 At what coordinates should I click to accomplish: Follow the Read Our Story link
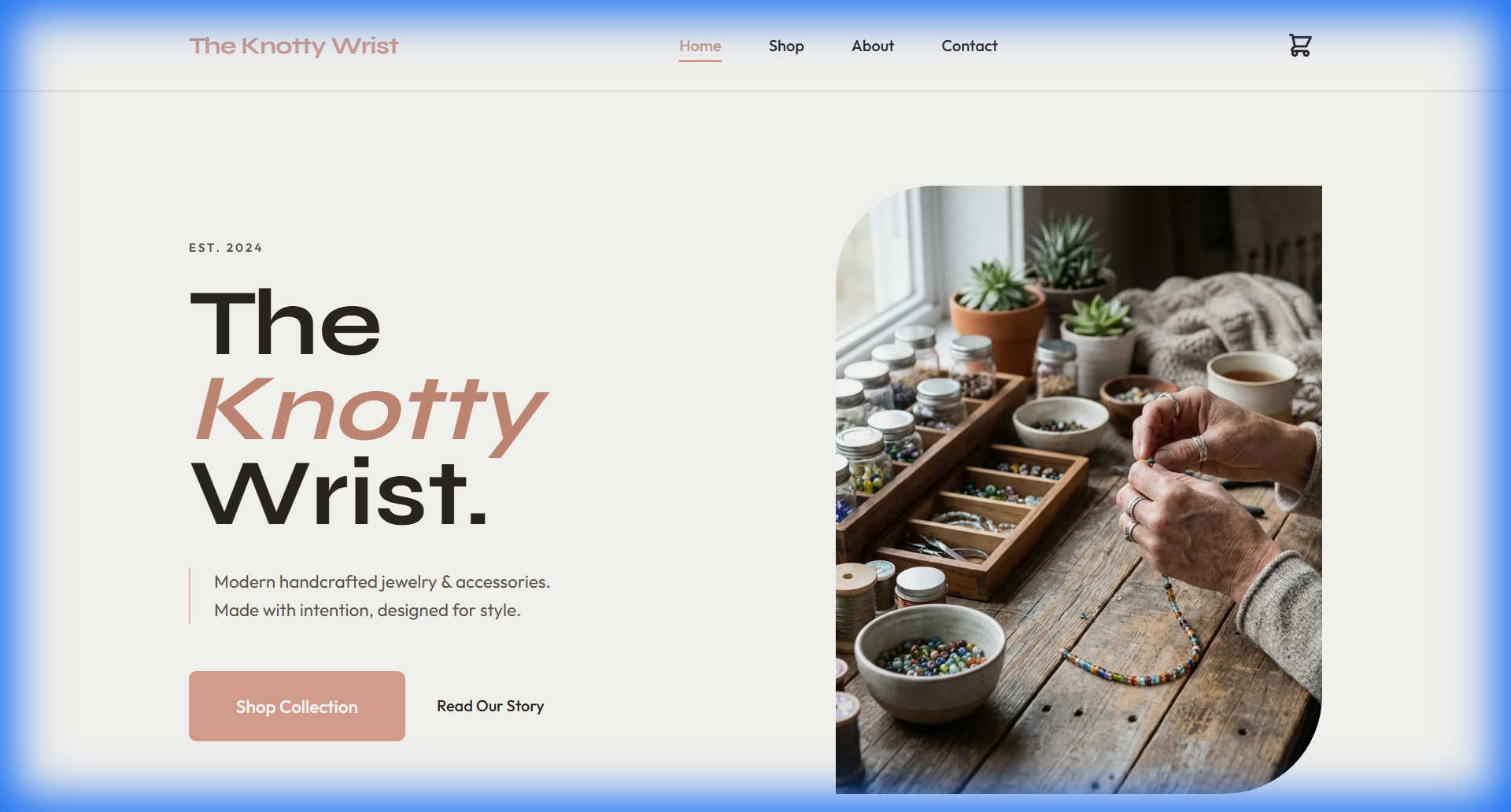490,706
